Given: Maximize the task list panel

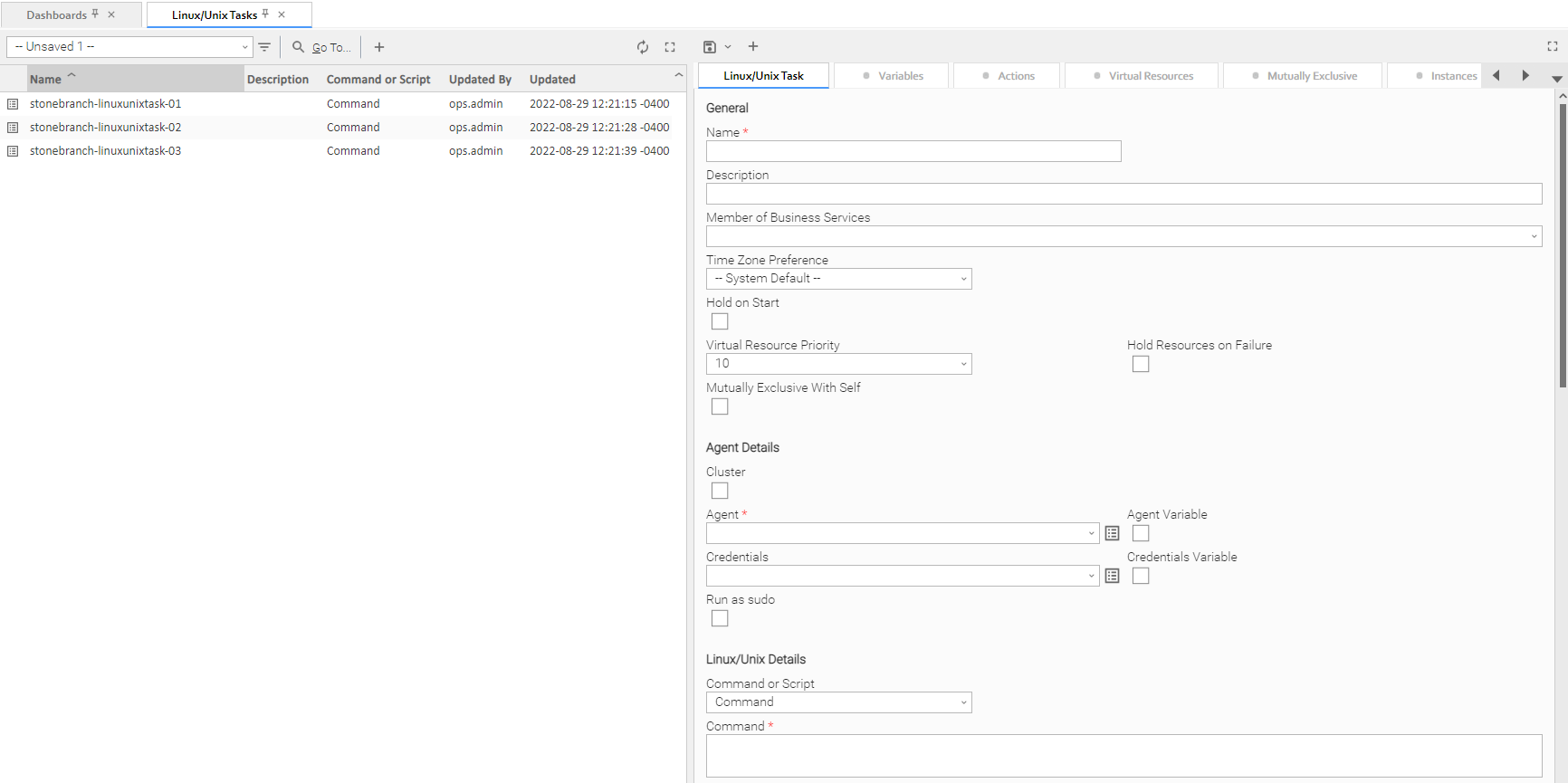Looking at the screenshot, I should (670, 47).
